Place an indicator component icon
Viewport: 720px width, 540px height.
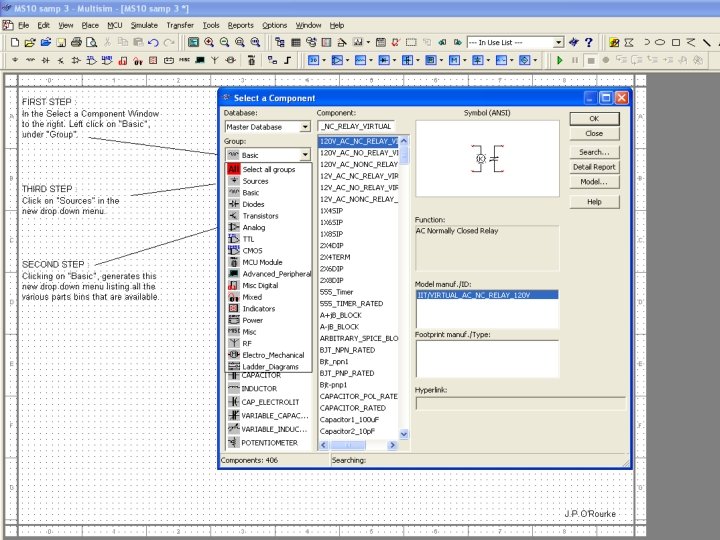pos(153,60)
